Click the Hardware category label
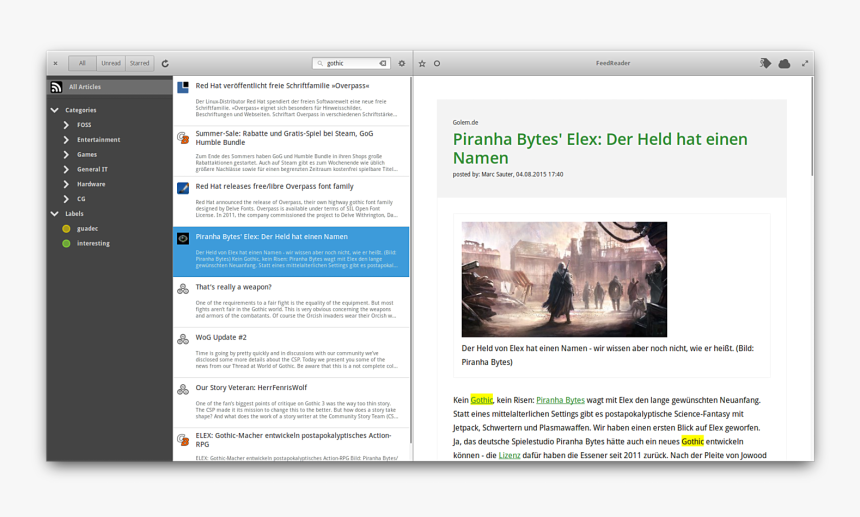The height and width of the screenshot is (517, 860). tap(91, 184)
